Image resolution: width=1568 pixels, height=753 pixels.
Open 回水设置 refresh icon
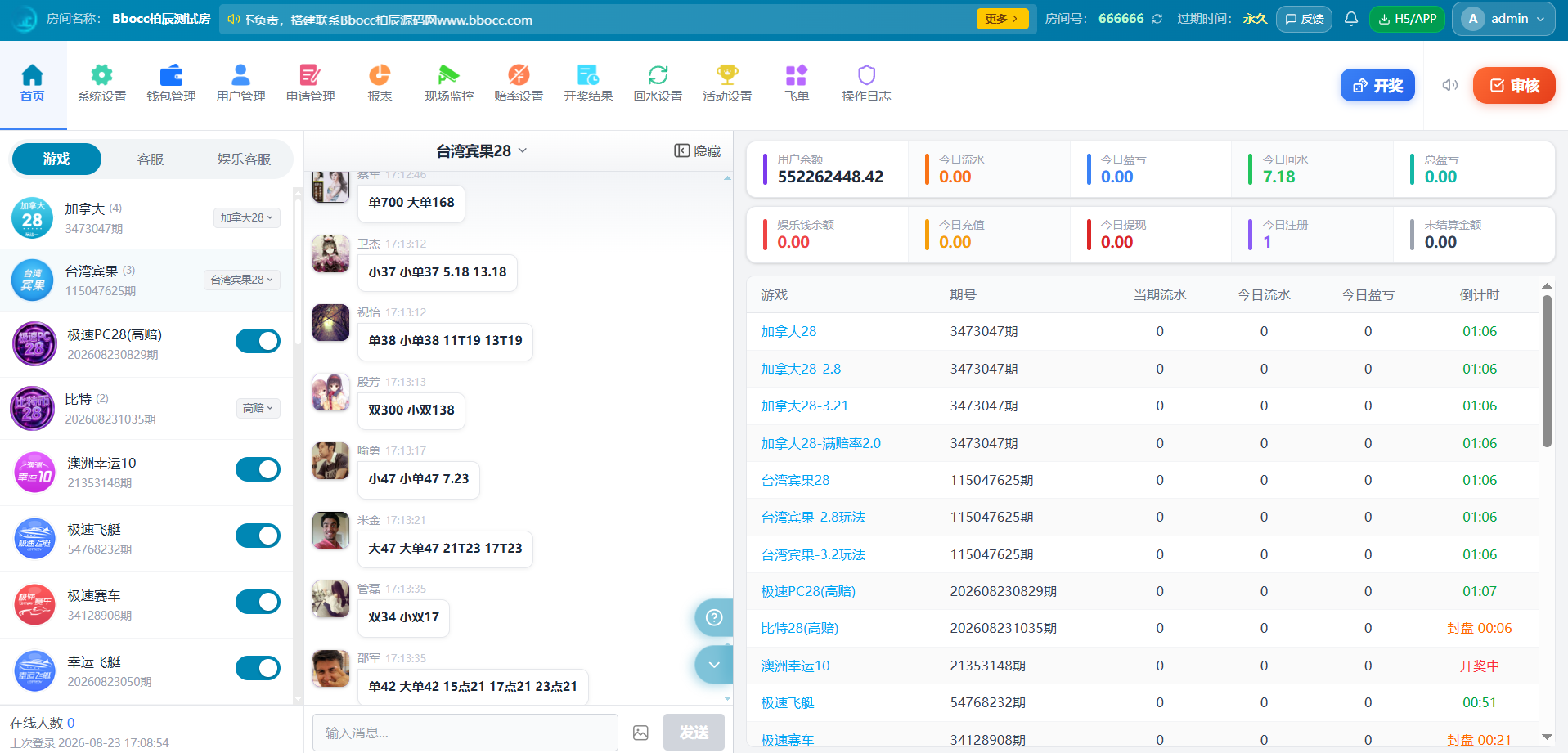tap(658, 75)
